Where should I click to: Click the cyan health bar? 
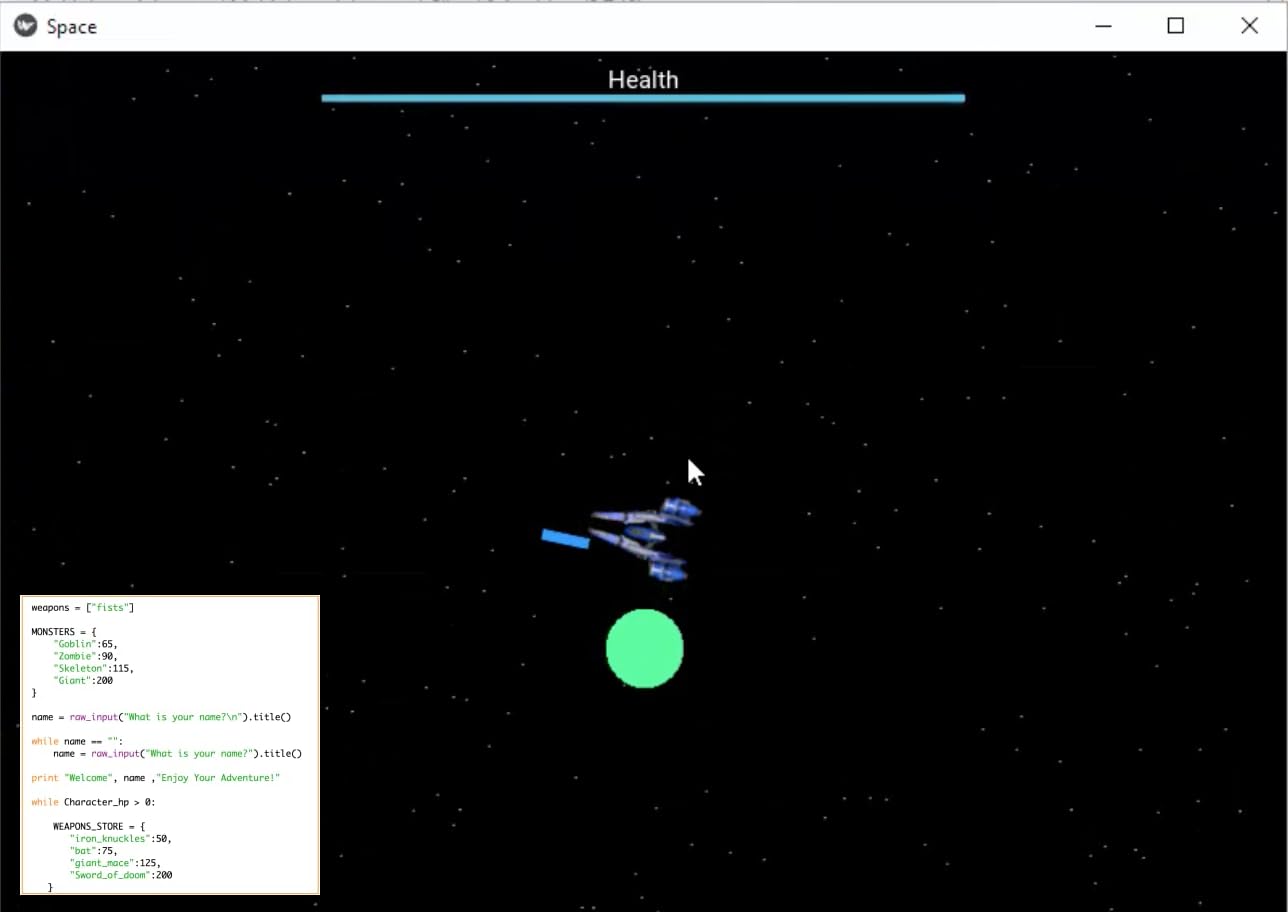coord(643,97)
